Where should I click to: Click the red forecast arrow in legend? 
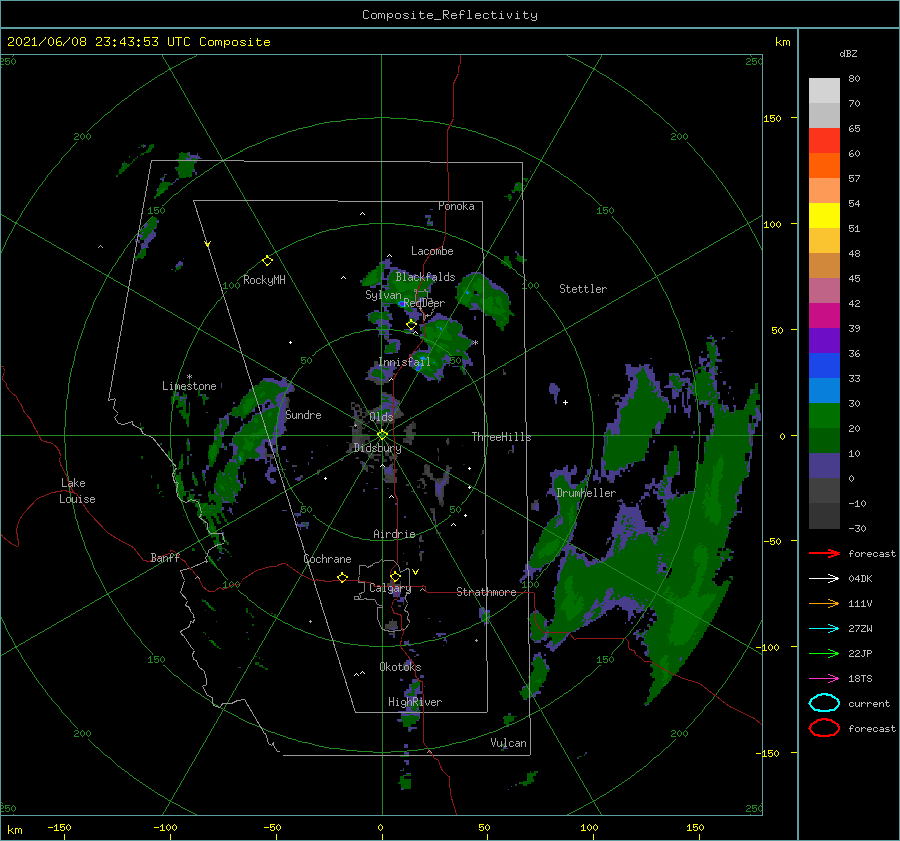824,553
